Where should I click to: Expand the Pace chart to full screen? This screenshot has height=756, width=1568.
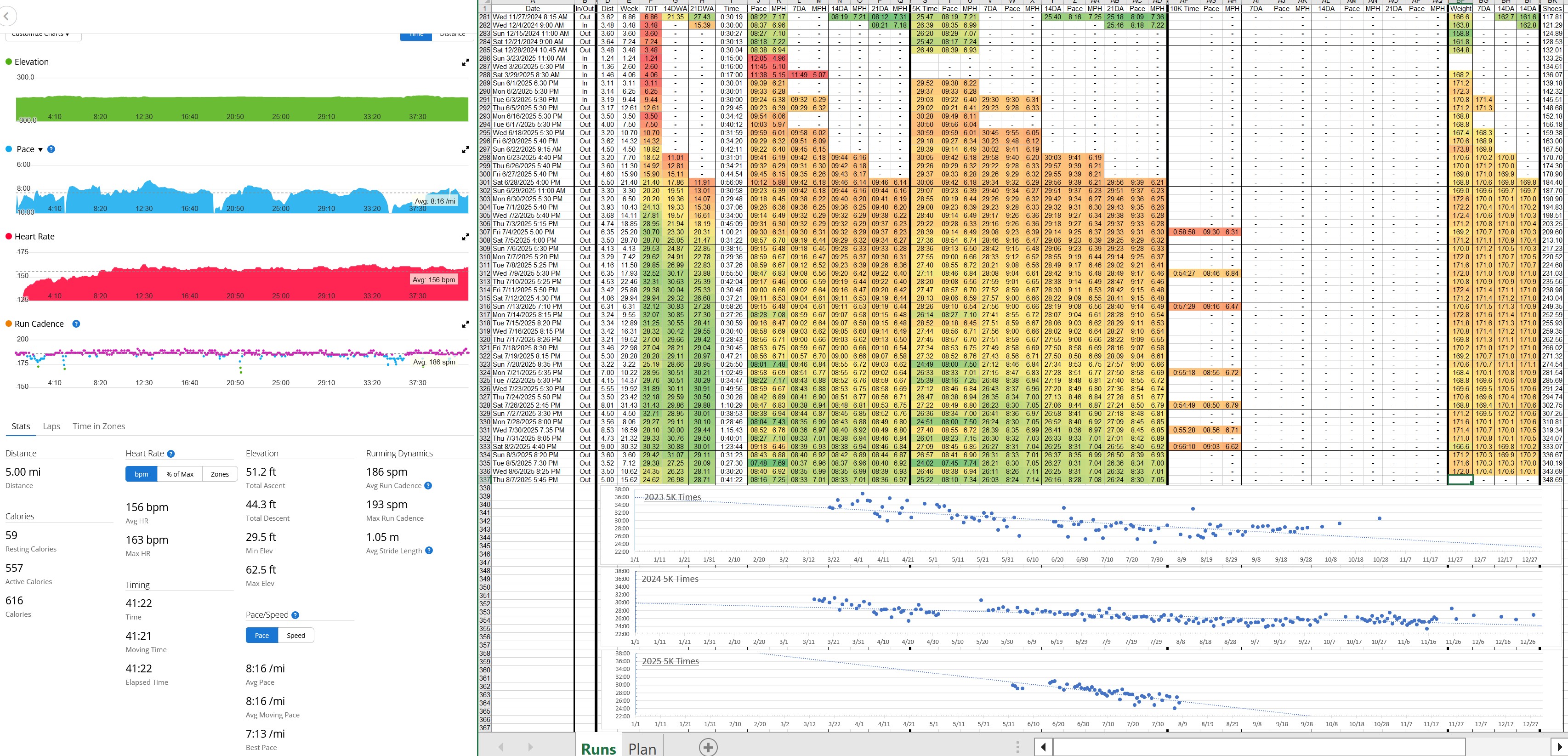click(466, 149)
